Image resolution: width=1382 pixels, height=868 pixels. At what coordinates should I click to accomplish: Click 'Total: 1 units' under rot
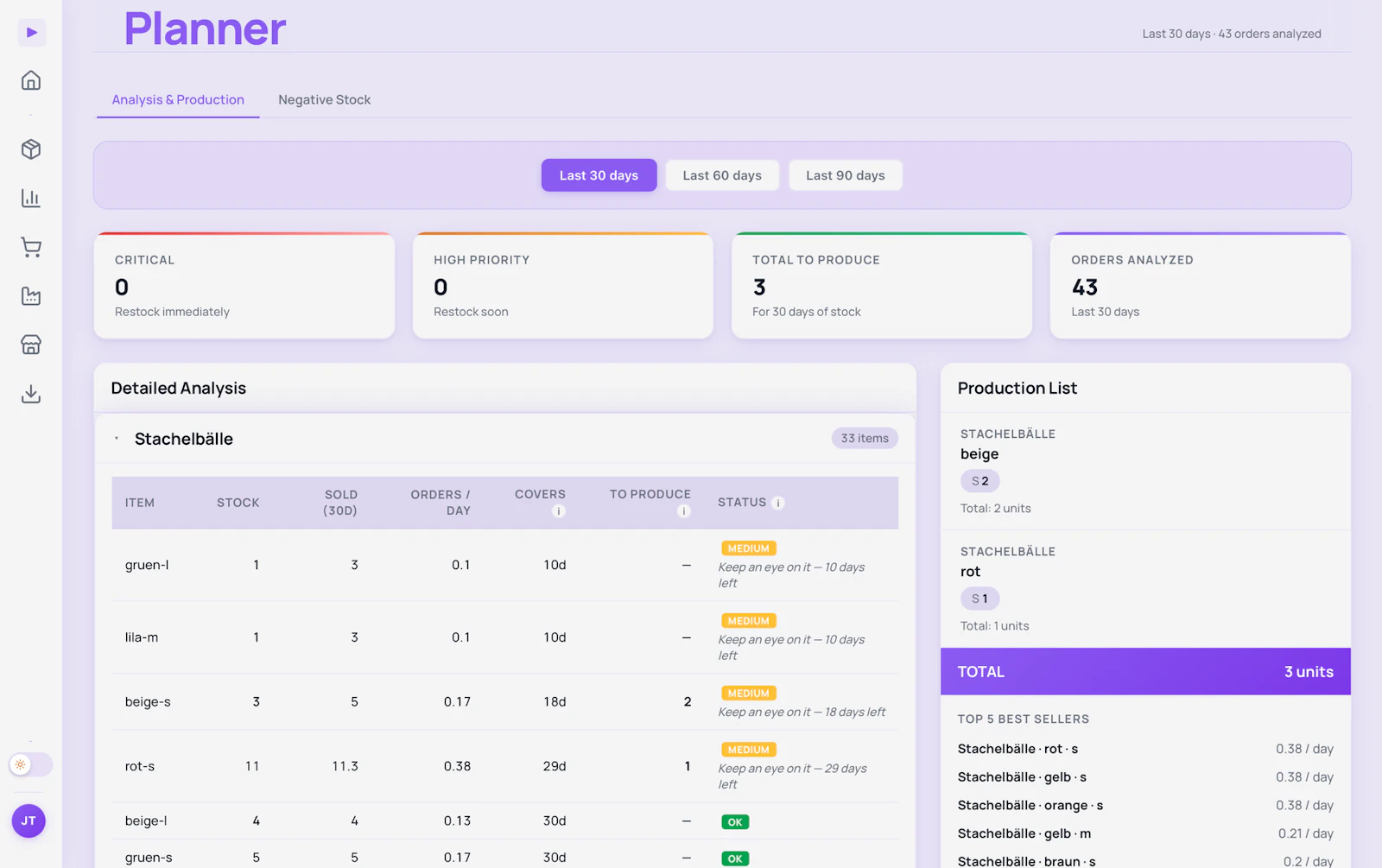pos(995,625)
